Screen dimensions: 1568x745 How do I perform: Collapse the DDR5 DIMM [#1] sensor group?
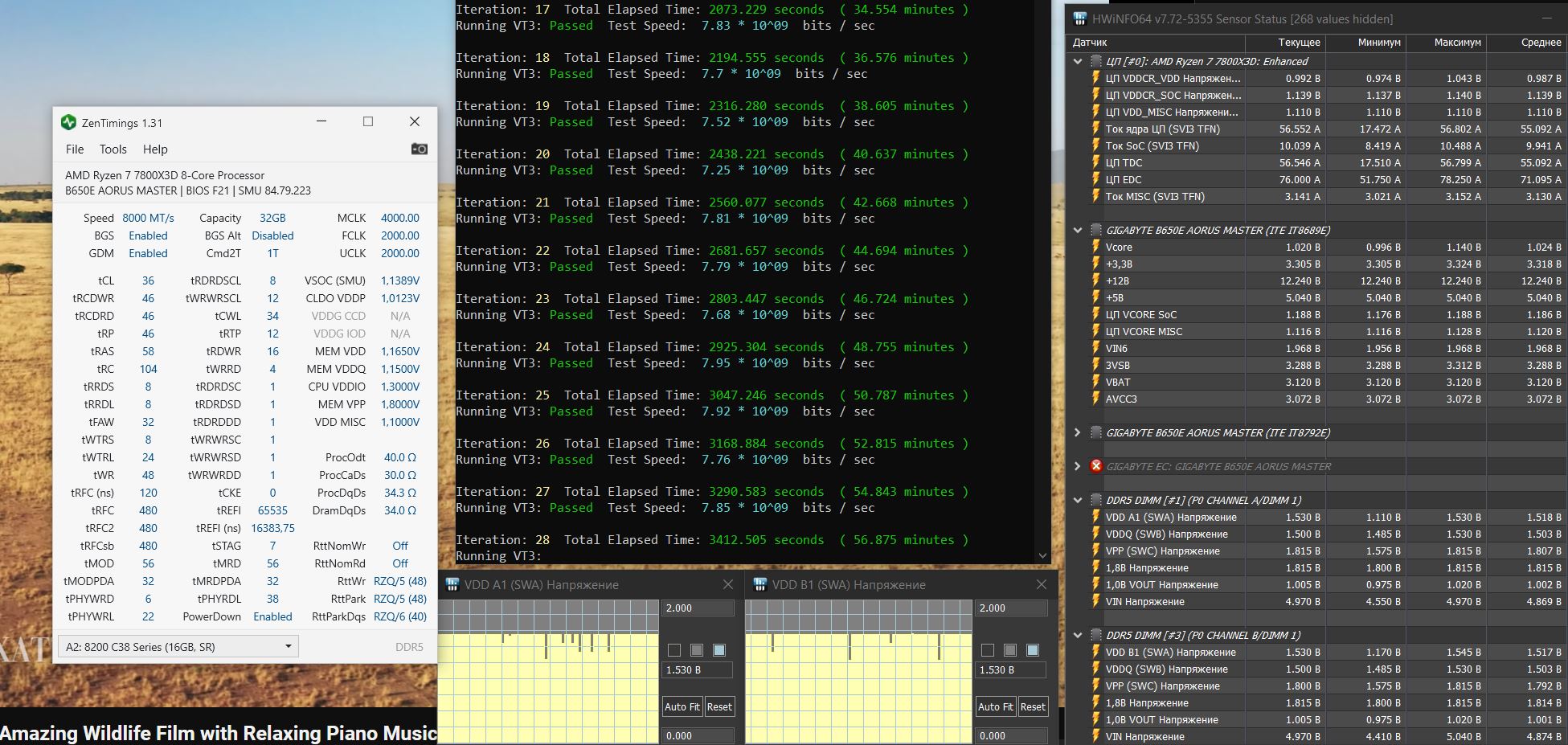pos(1078,500)
